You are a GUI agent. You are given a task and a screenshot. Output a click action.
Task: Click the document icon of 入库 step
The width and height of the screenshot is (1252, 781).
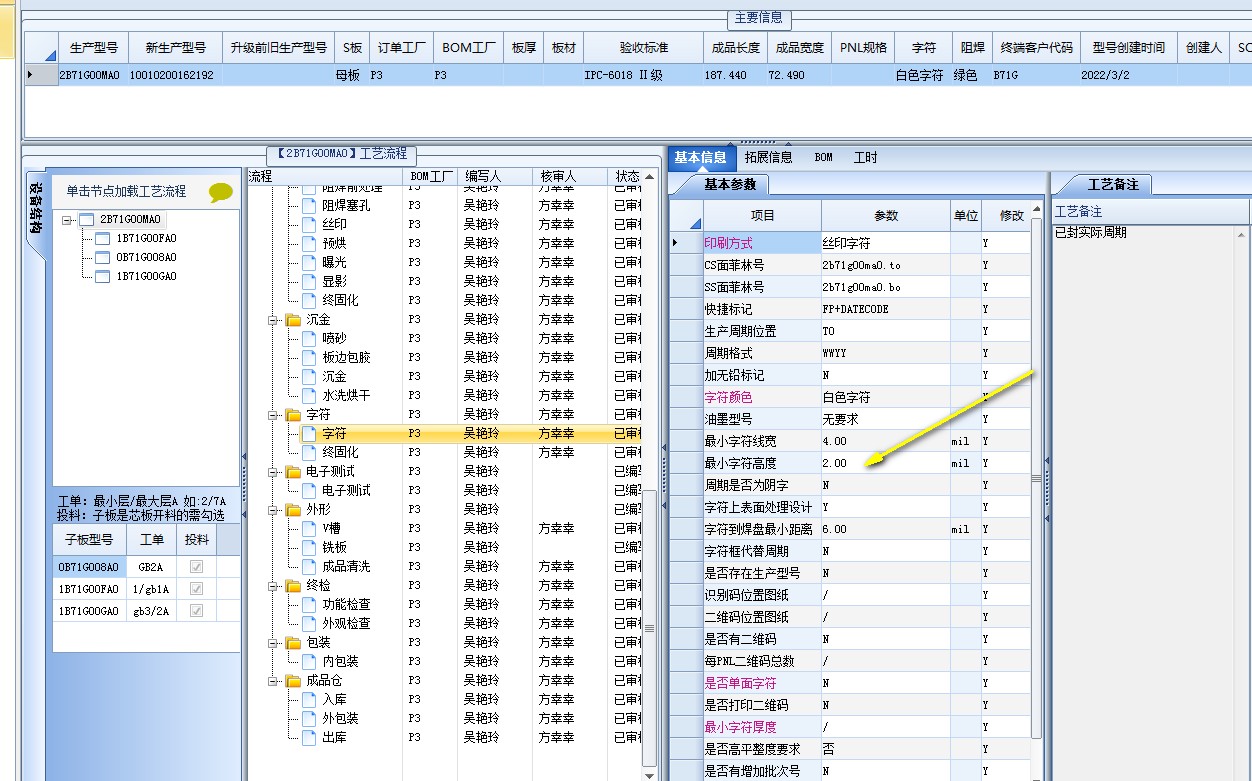[x=309, y=699]
